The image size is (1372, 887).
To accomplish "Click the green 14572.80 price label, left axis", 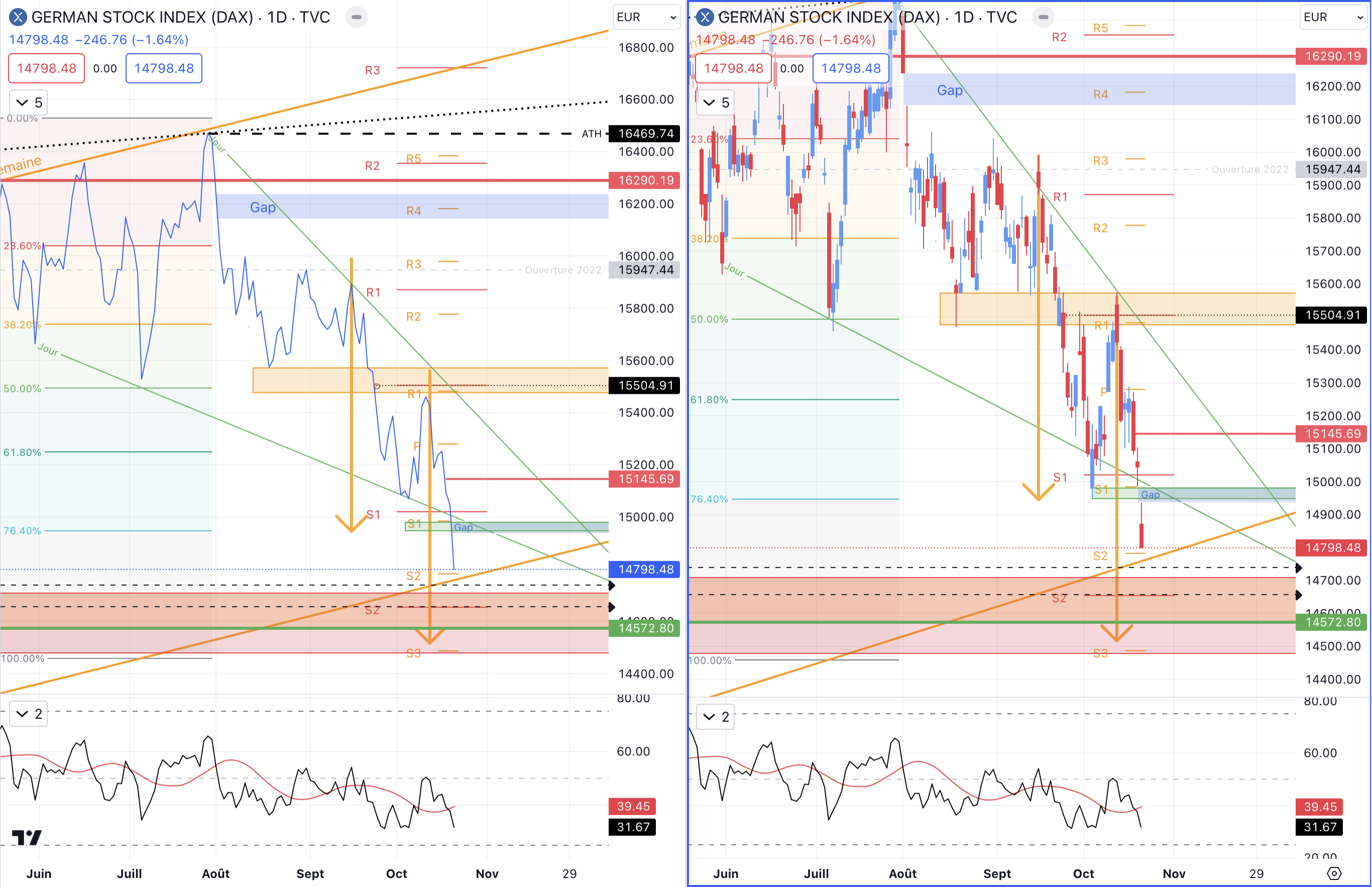I will pyautogui.click(x=645, y=628).
